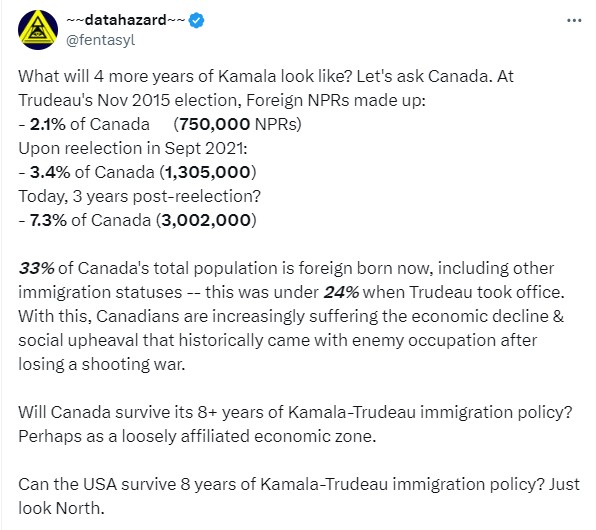Click the @fentasyl handle
Viewport: 596px width, 530px height.
tap(101, 40)
